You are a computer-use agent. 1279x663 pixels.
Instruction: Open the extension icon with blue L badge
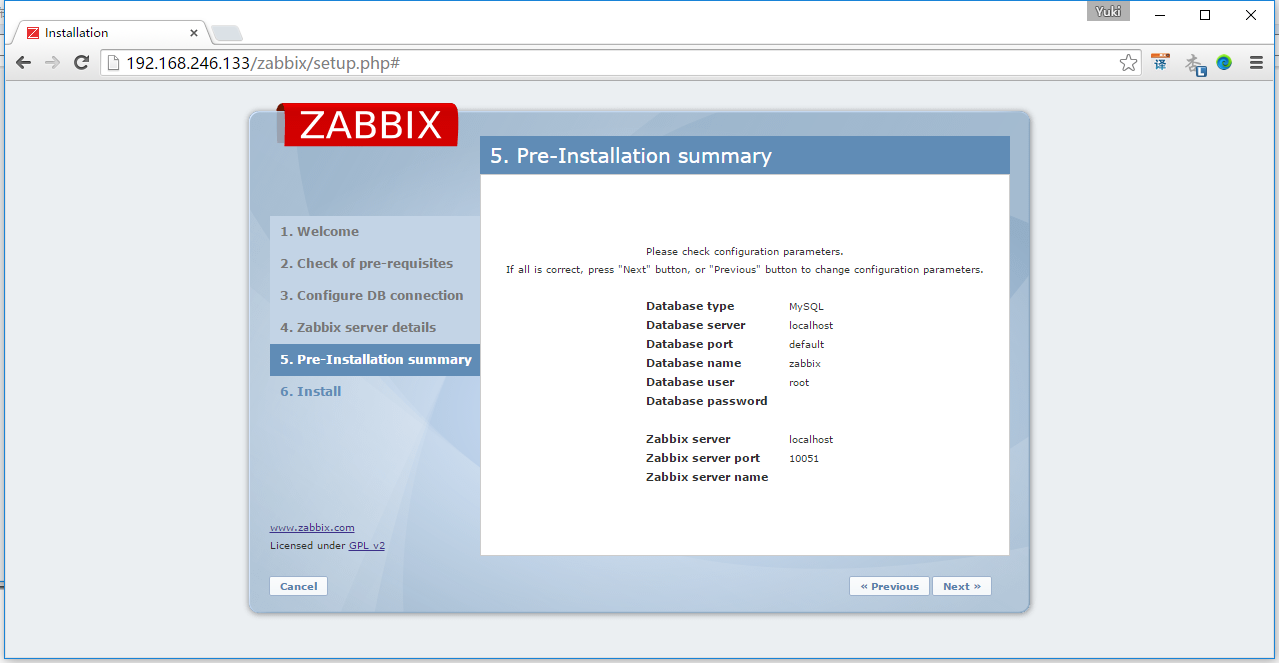1195,64
